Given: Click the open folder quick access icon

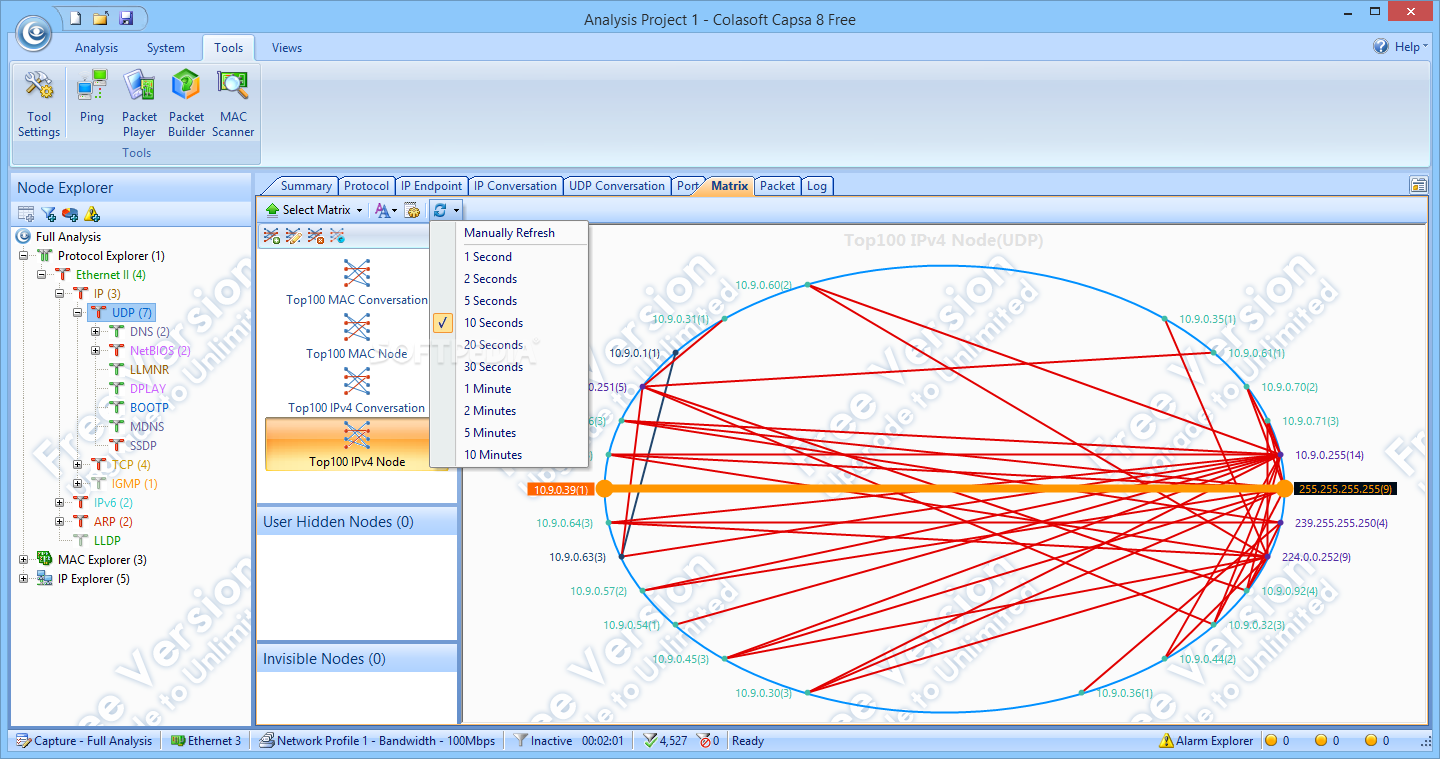Looking at the screenshot, I should [x=100, y=18].
